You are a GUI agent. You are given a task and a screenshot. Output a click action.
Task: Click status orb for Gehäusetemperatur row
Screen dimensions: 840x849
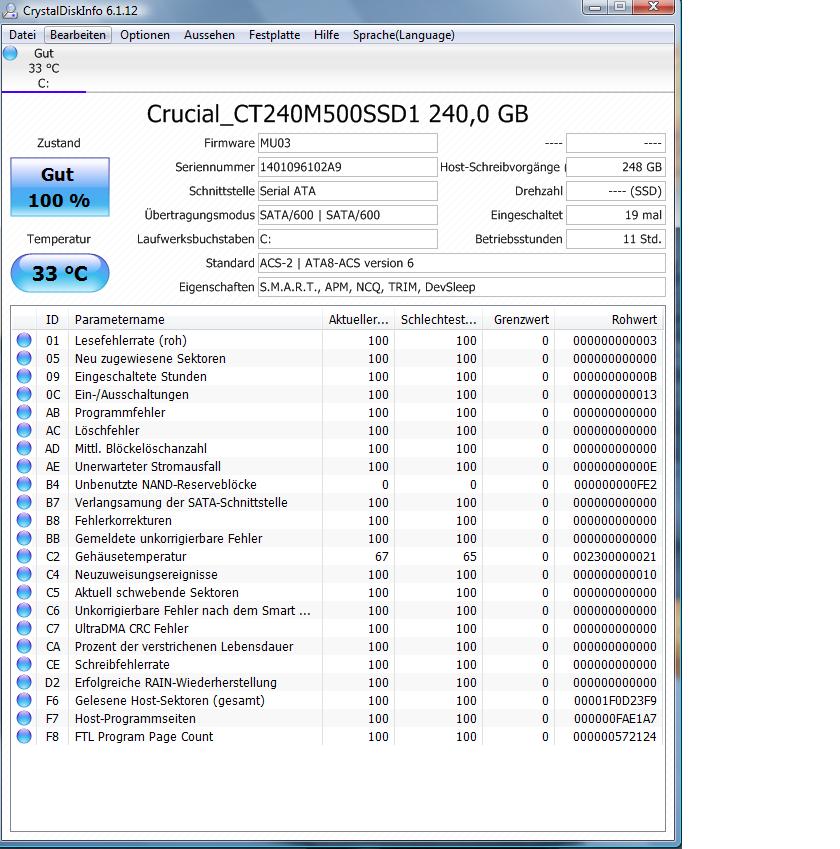(24, 556)
